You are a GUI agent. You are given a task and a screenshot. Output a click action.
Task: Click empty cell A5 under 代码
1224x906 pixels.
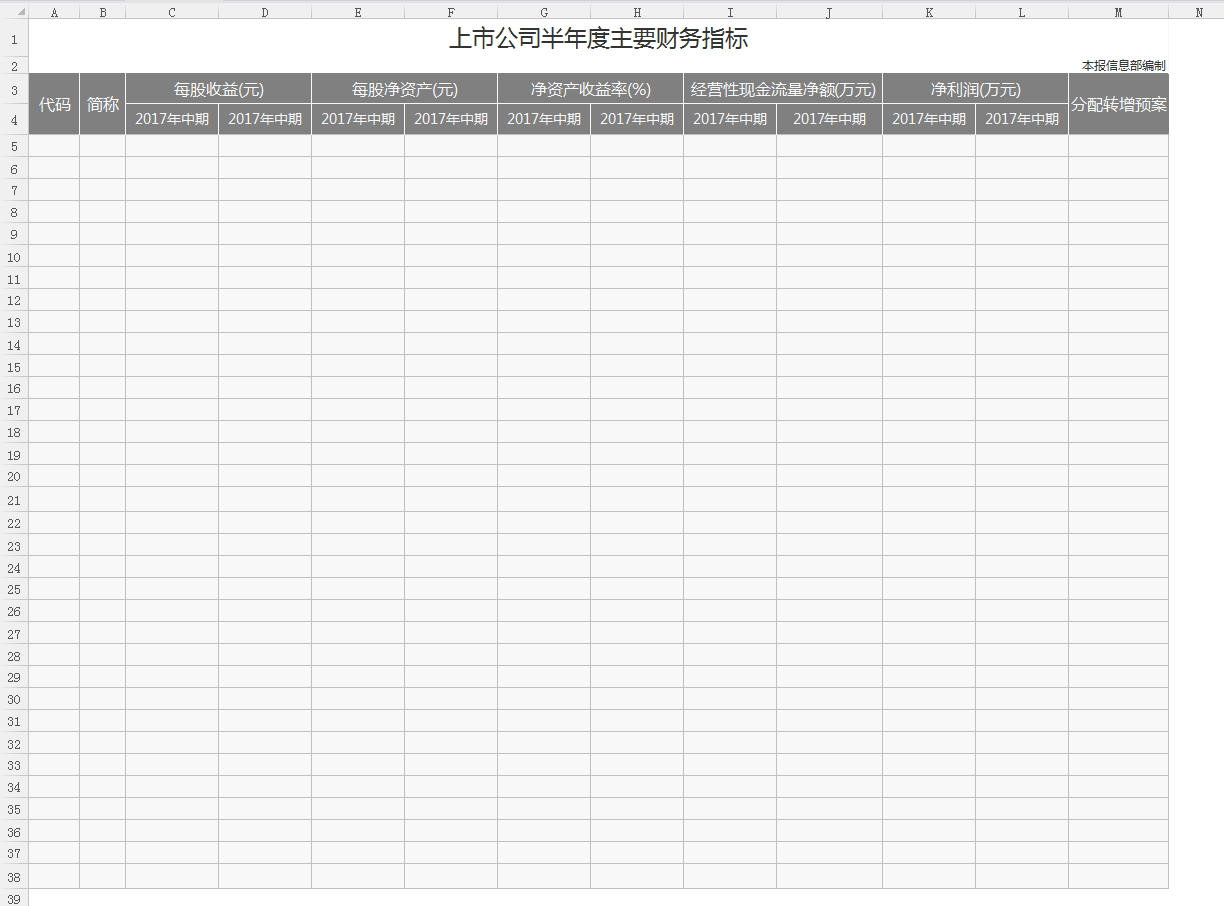point(54,146)
